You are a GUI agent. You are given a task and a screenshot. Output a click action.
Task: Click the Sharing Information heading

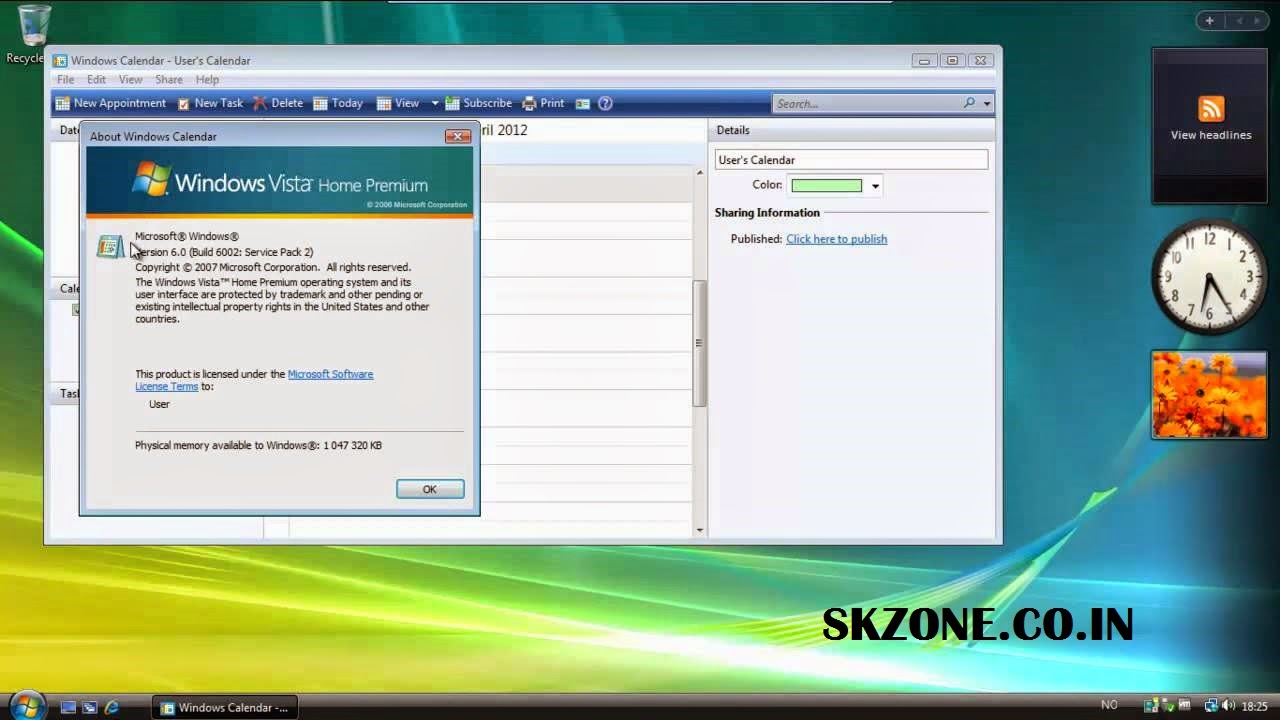pyautogui.click(x=767, y=213)
